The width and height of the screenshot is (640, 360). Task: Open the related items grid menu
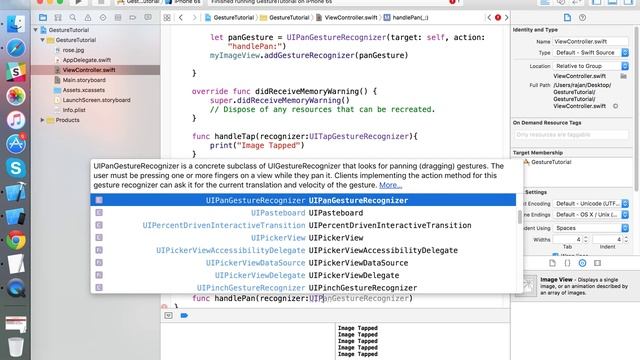[x=167, y=18]
